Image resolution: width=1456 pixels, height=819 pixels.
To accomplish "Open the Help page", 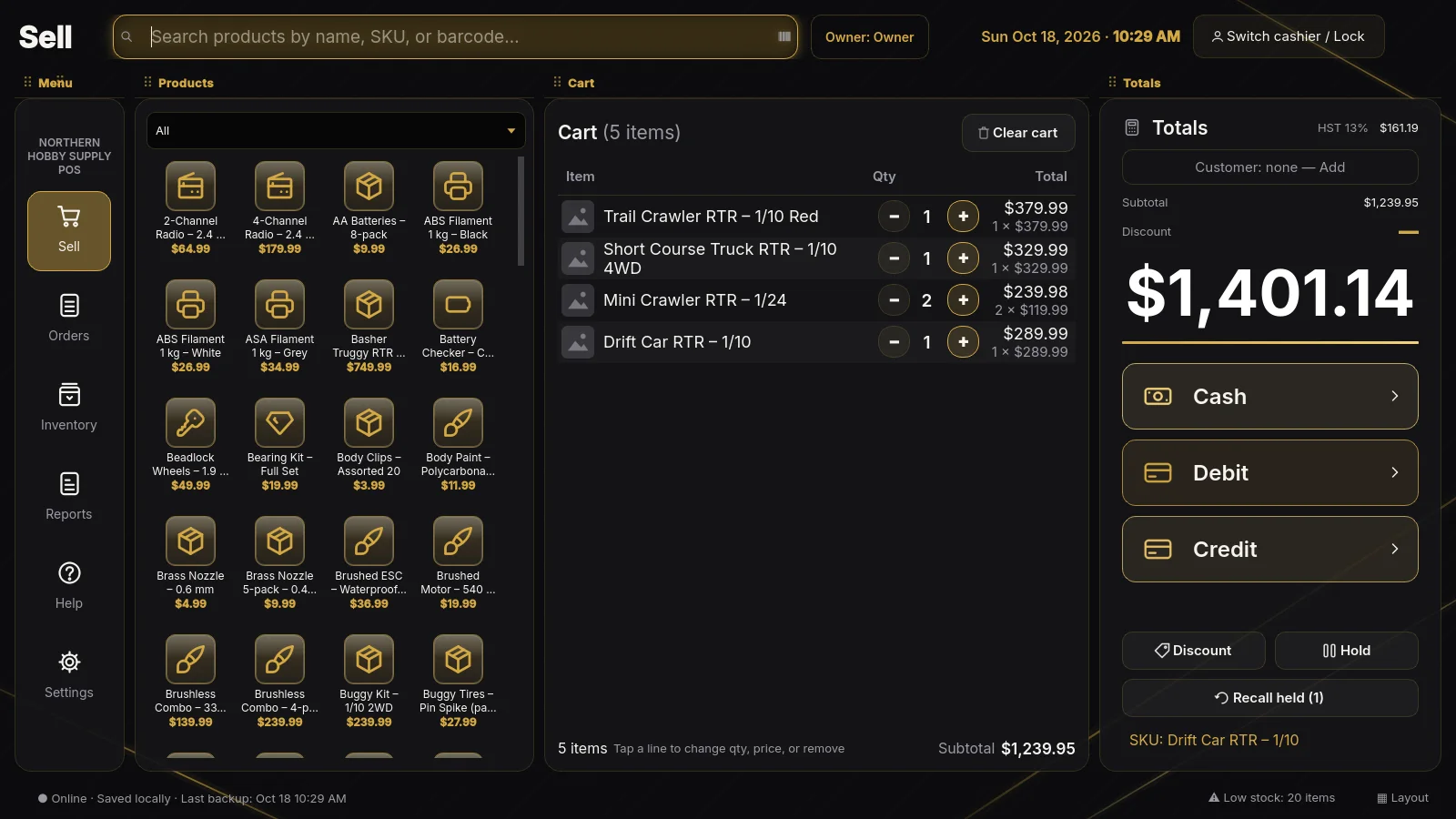I will (69, 585).
